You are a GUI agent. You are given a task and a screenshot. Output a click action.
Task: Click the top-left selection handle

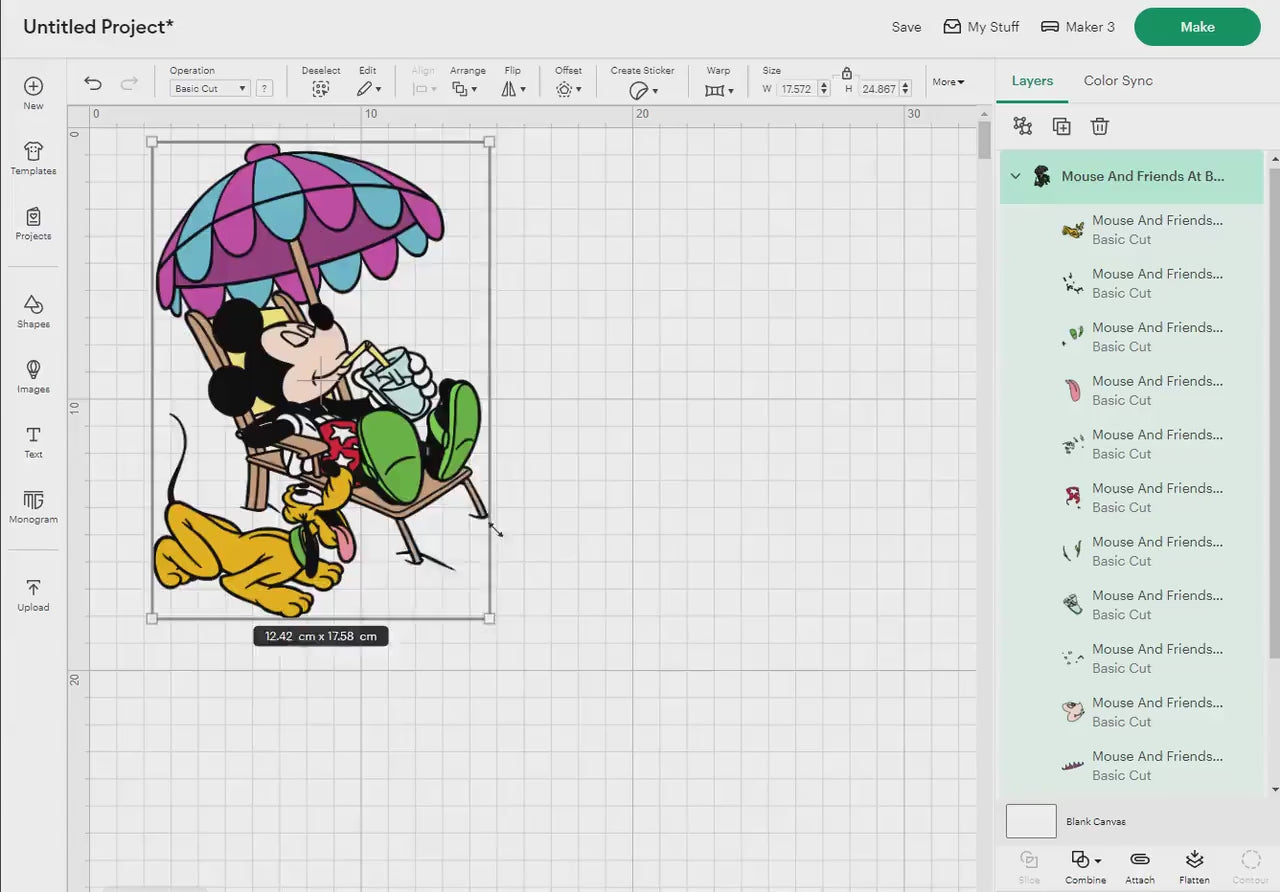152,142
